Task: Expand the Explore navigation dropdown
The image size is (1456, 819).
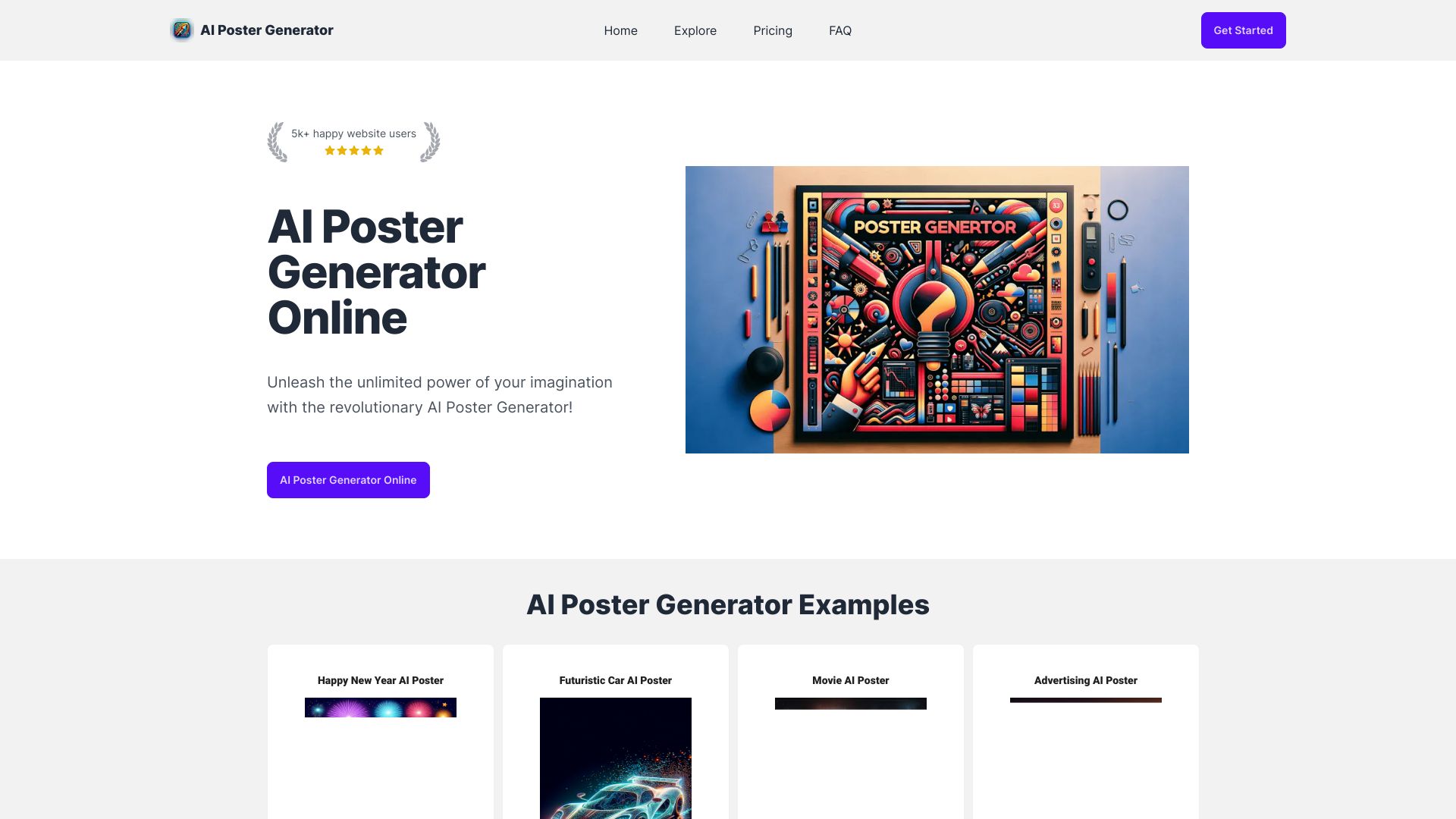Action: 695,30
